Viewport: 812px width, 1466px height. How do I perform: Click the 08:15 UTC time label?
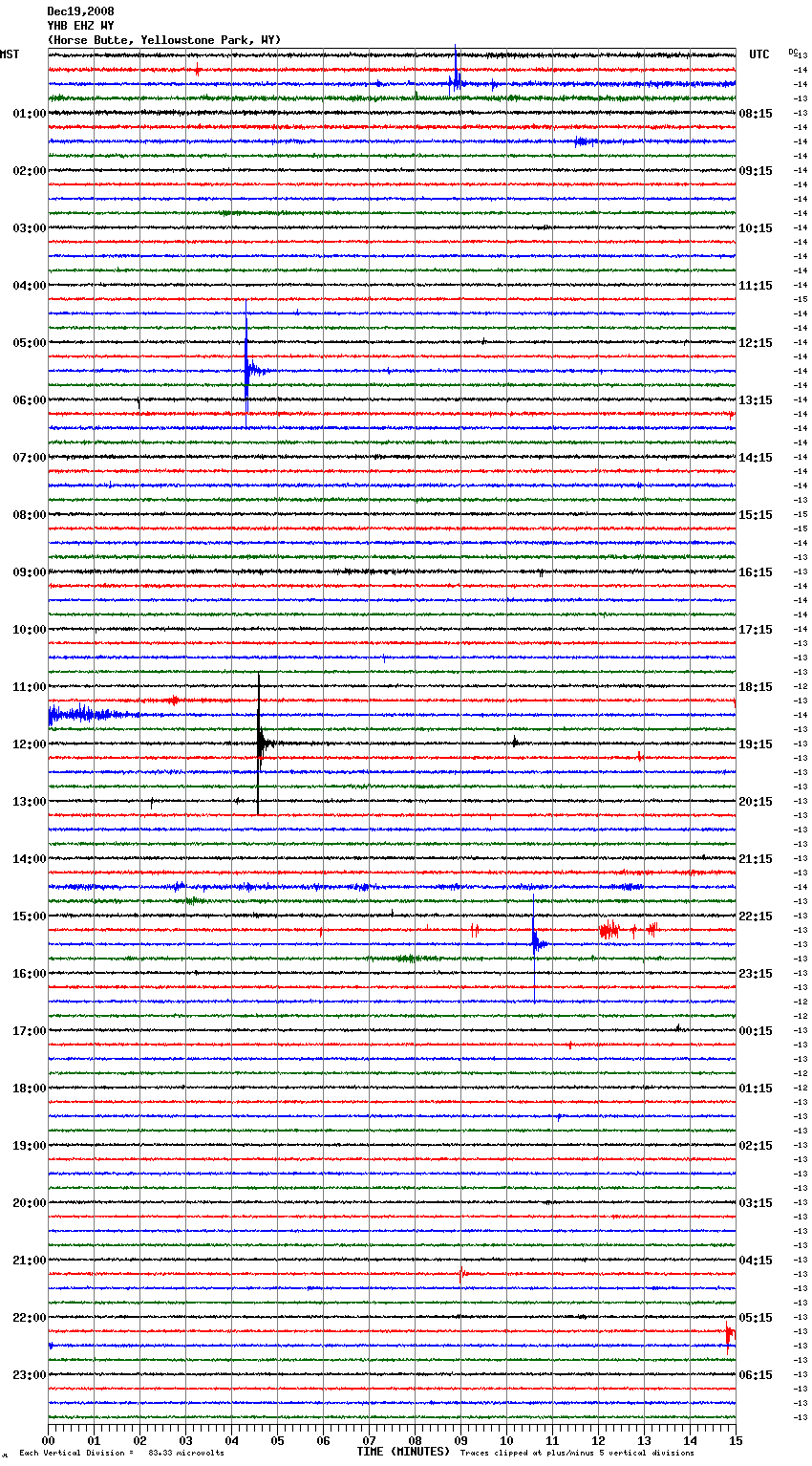756,114
